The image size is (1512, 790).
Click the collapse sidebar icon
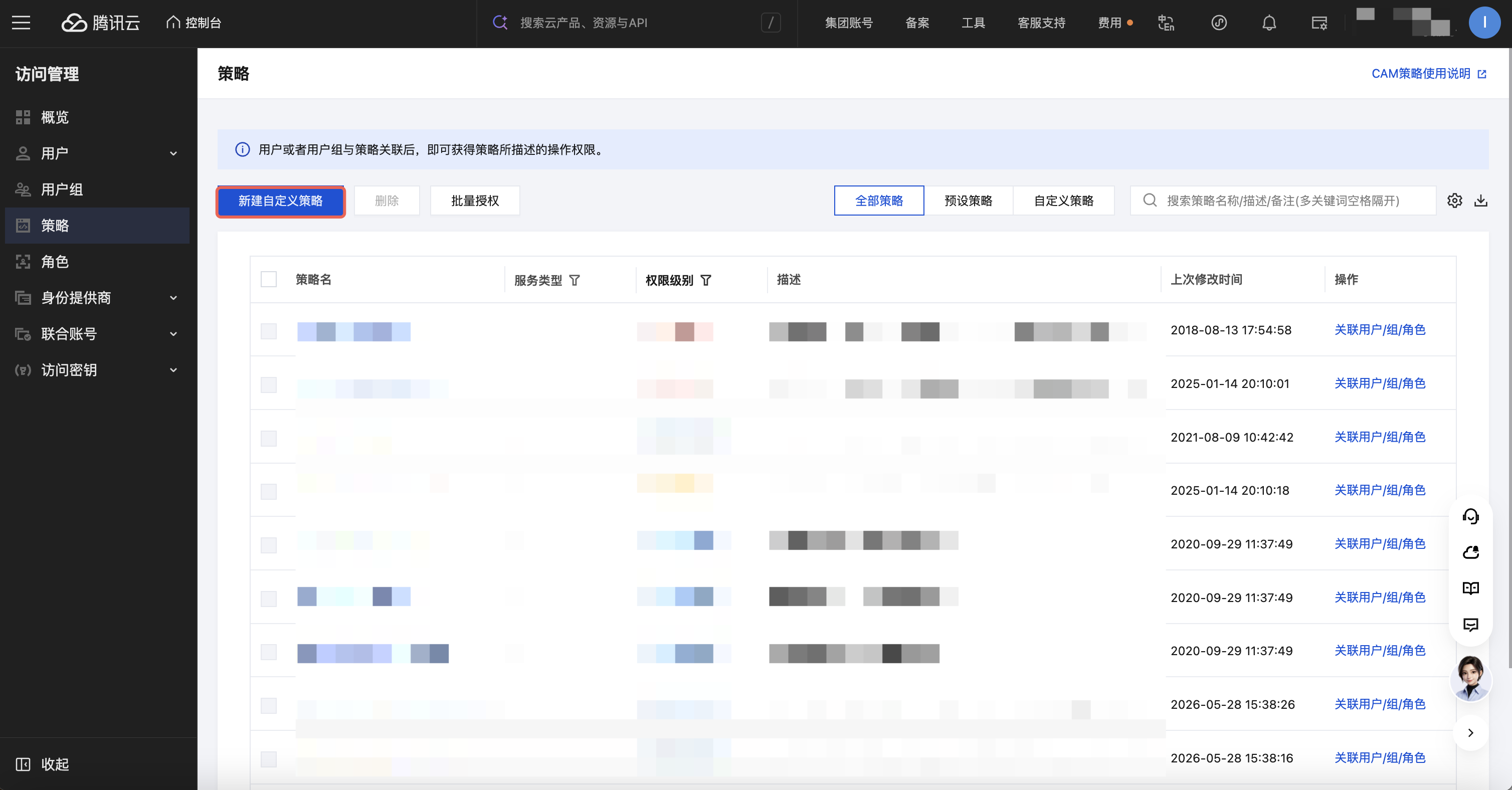(x=23, y=764)
